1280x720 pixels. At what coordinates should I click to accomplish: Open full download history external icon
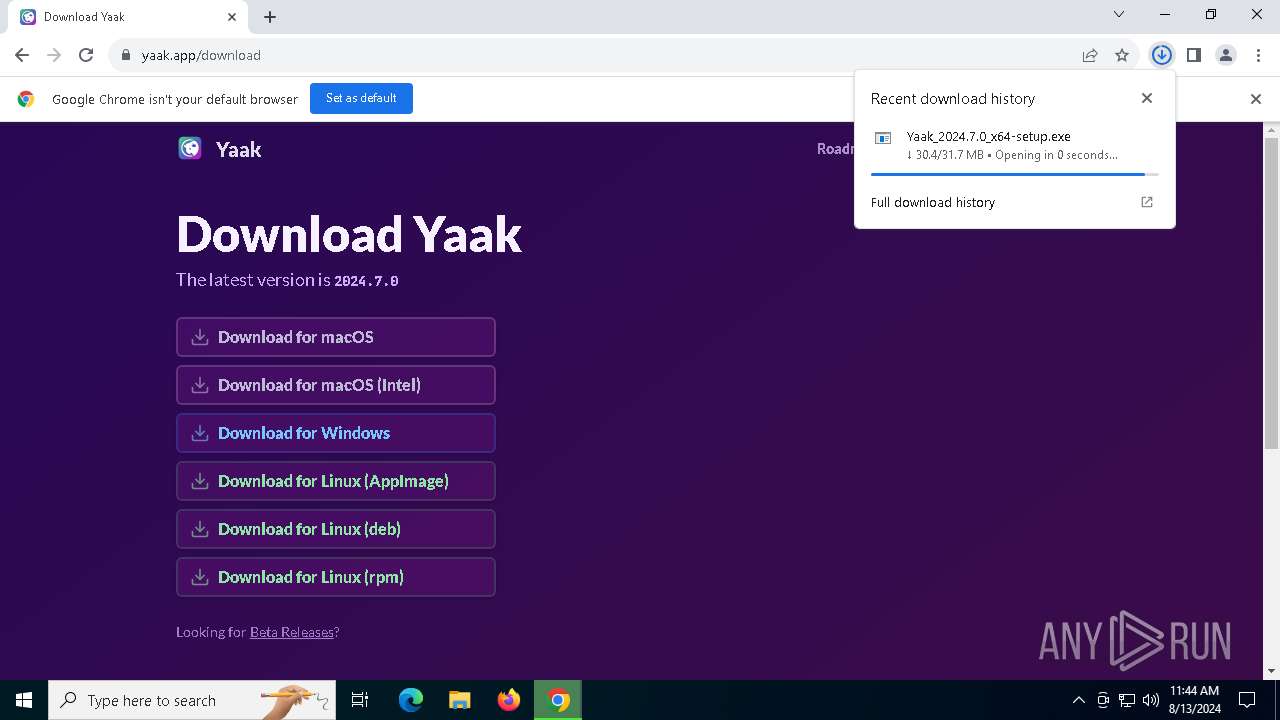coord(1147,202)
